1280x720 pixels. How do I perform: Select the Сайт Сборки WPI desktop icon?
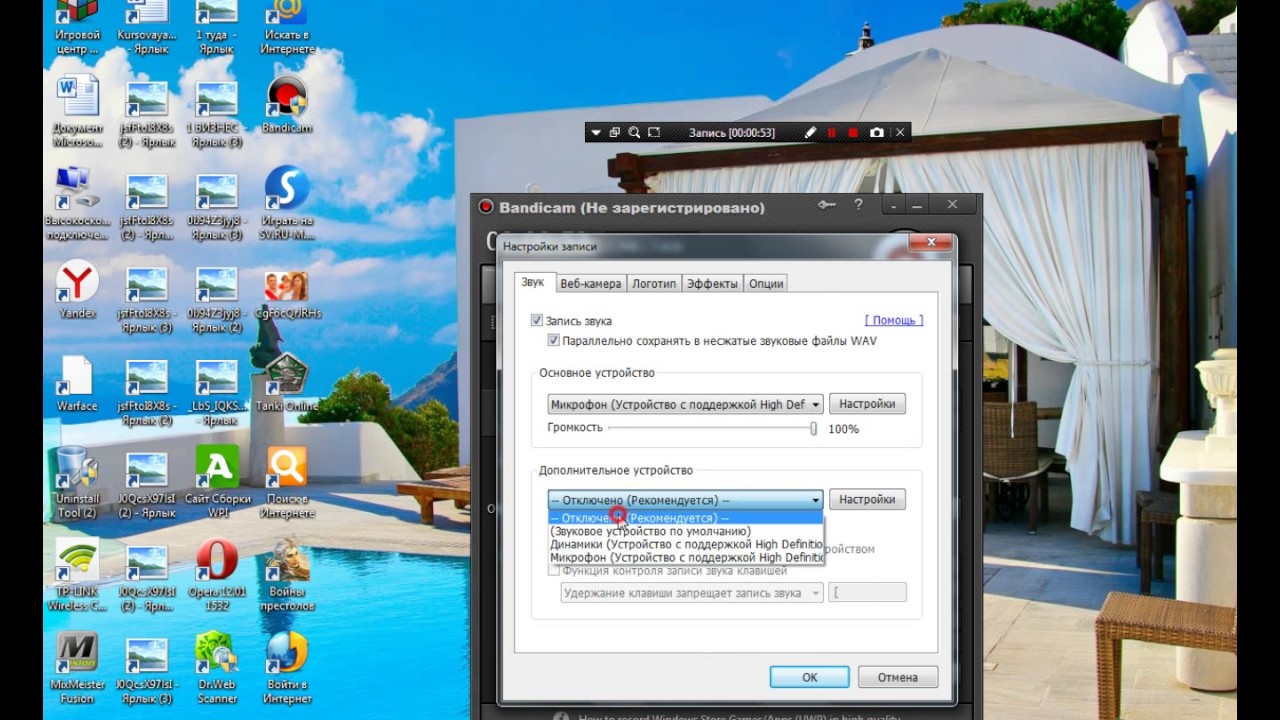[x=217, y=482]
